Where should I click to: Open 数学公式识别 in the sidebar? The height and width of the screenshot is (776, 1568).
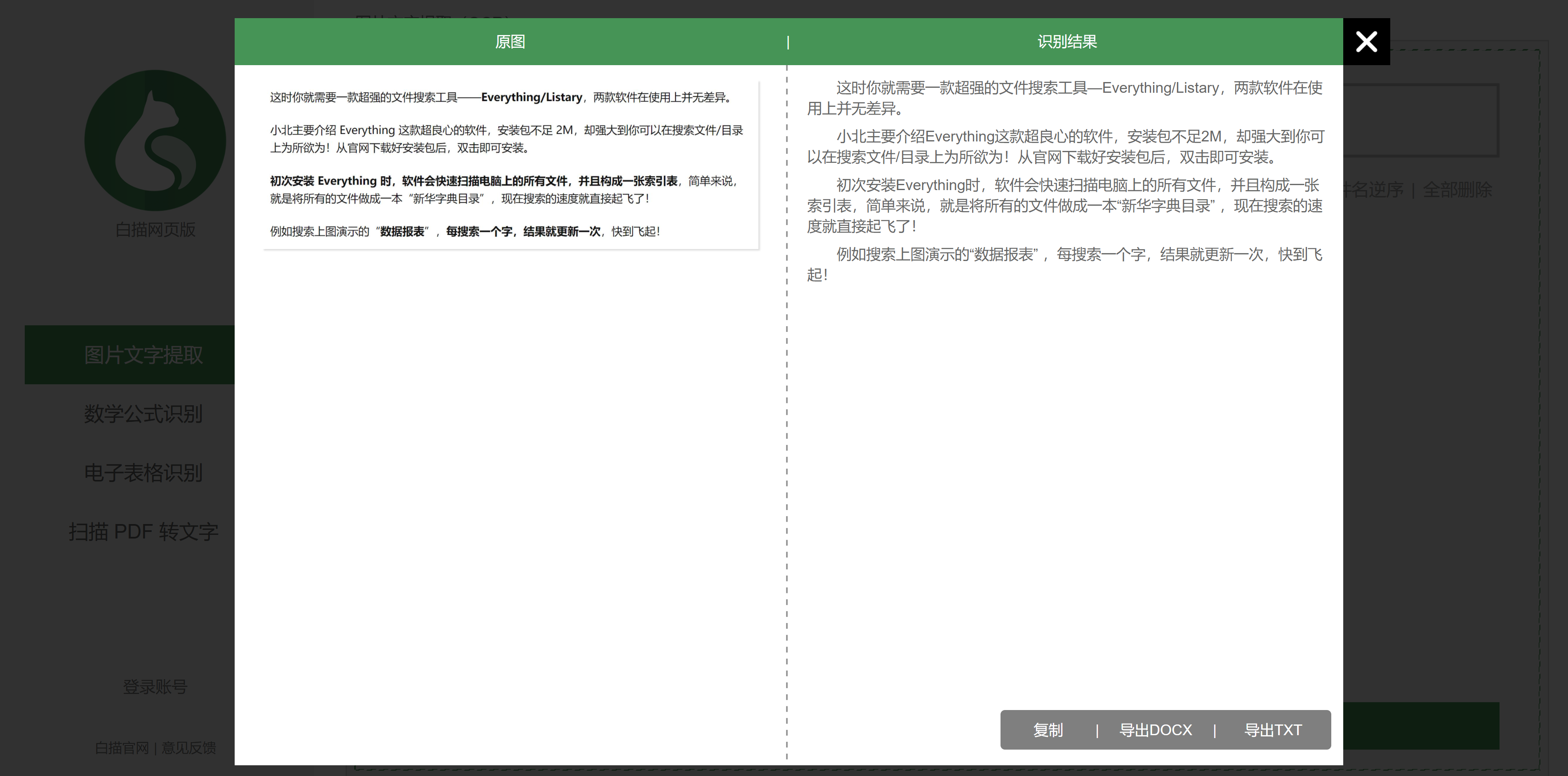[x=143, y=414]
